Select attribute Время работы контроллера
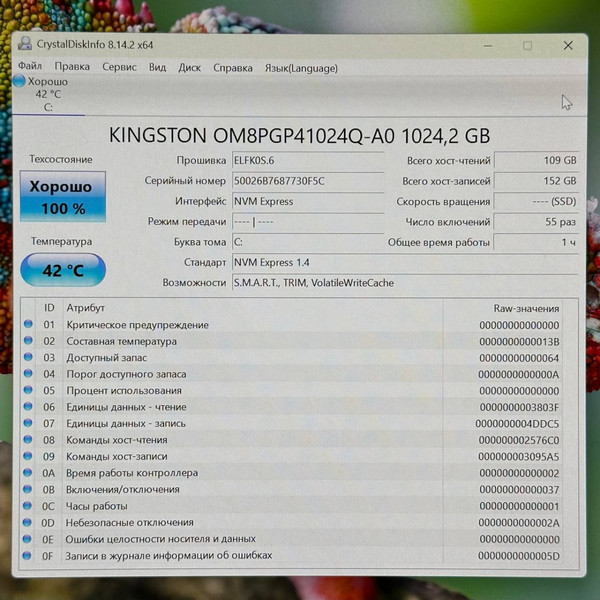Viewport: 600px width, 600px height. pyautogui.click(x=132, y=473)
